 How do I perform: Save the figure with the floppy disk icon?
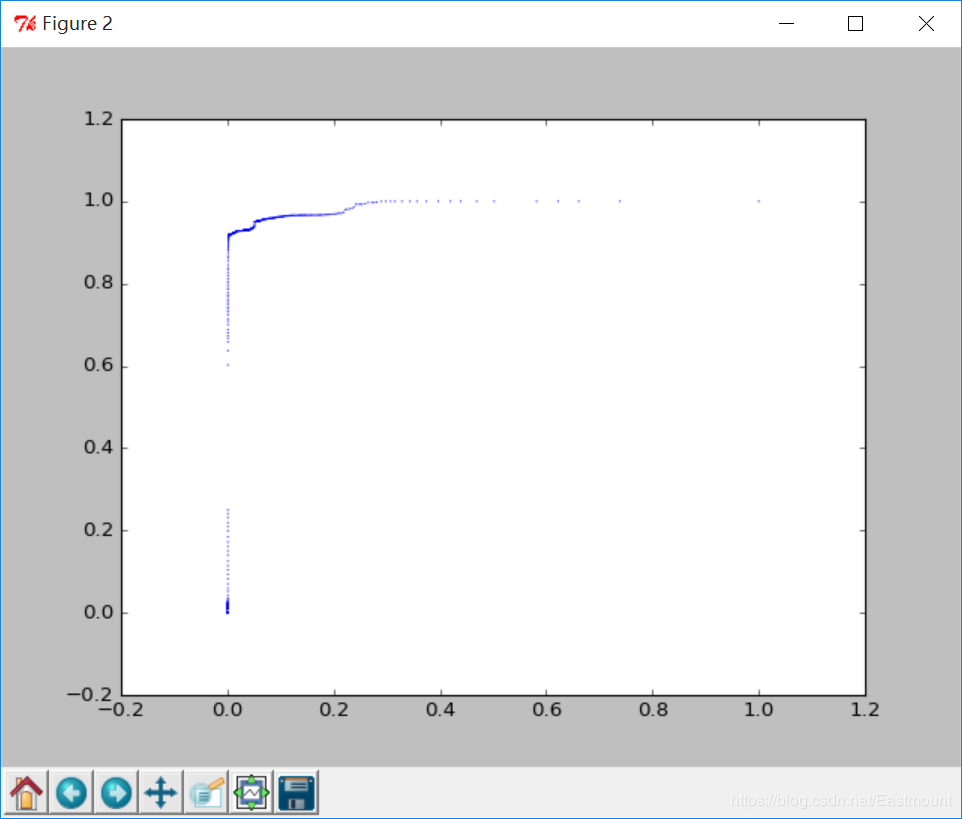coord(297,793)
